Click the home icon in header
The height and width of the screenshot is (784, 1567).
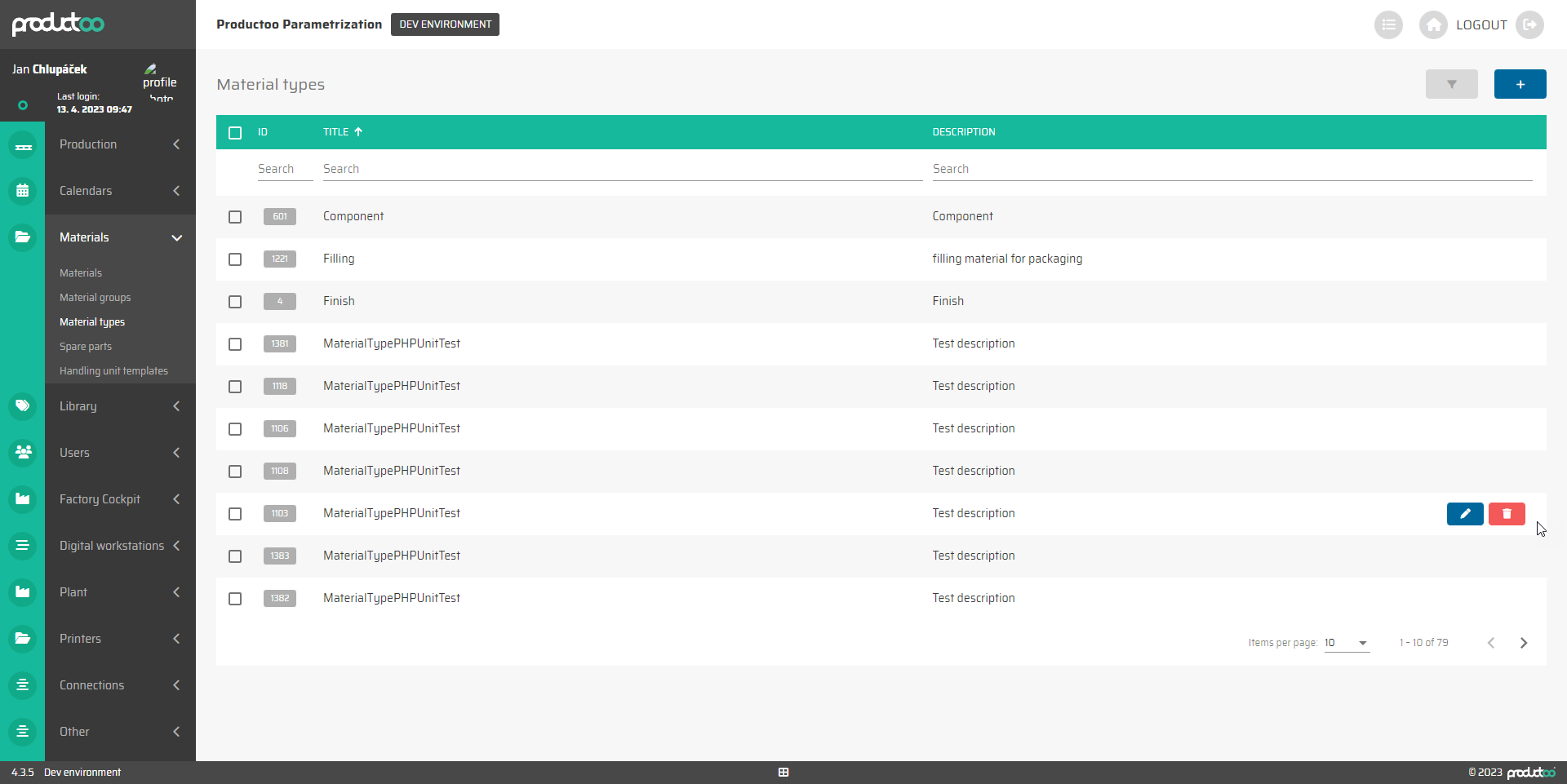pos(1433,25)
